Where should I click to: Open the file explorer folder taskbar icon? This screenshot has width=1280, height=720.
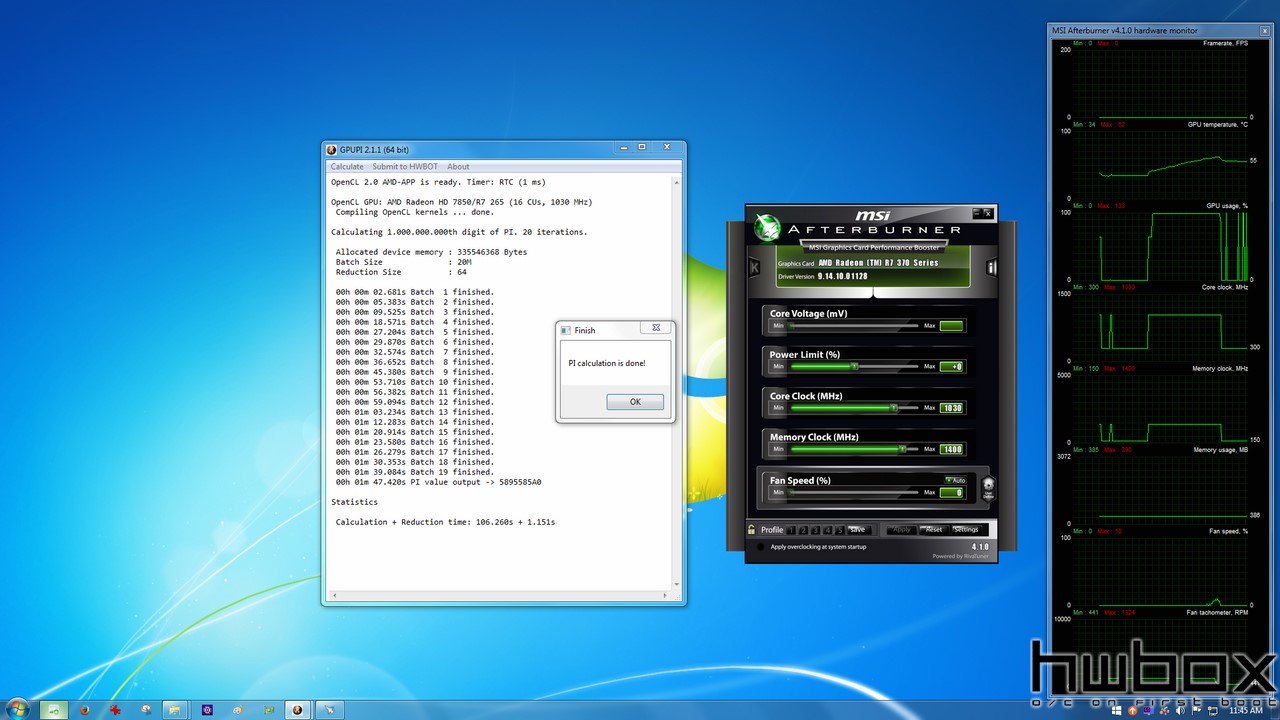point(175,709)
